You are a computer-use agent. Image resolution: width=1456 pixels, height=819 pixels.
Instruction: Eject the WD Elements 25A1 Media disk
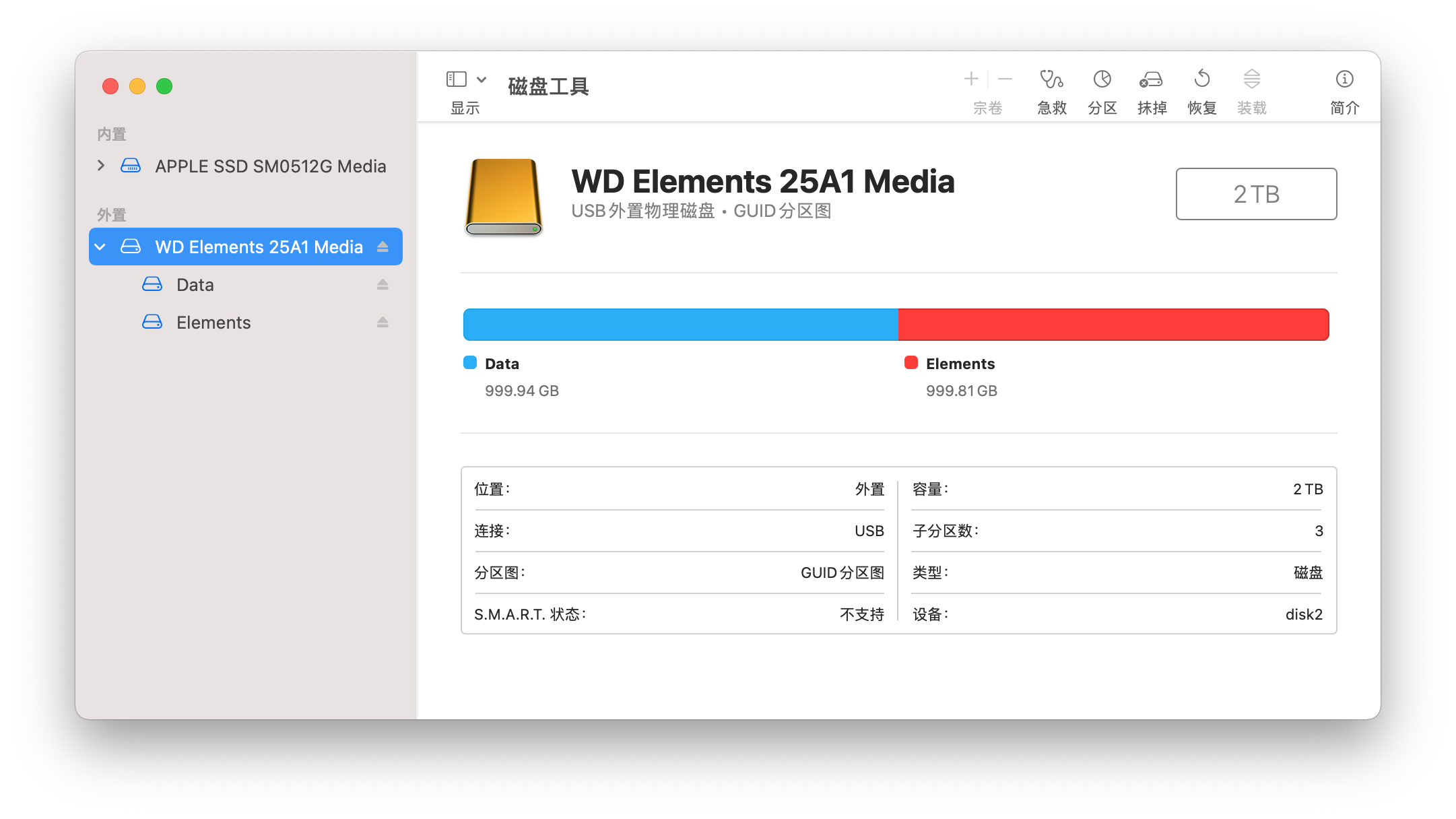[383, 247]
